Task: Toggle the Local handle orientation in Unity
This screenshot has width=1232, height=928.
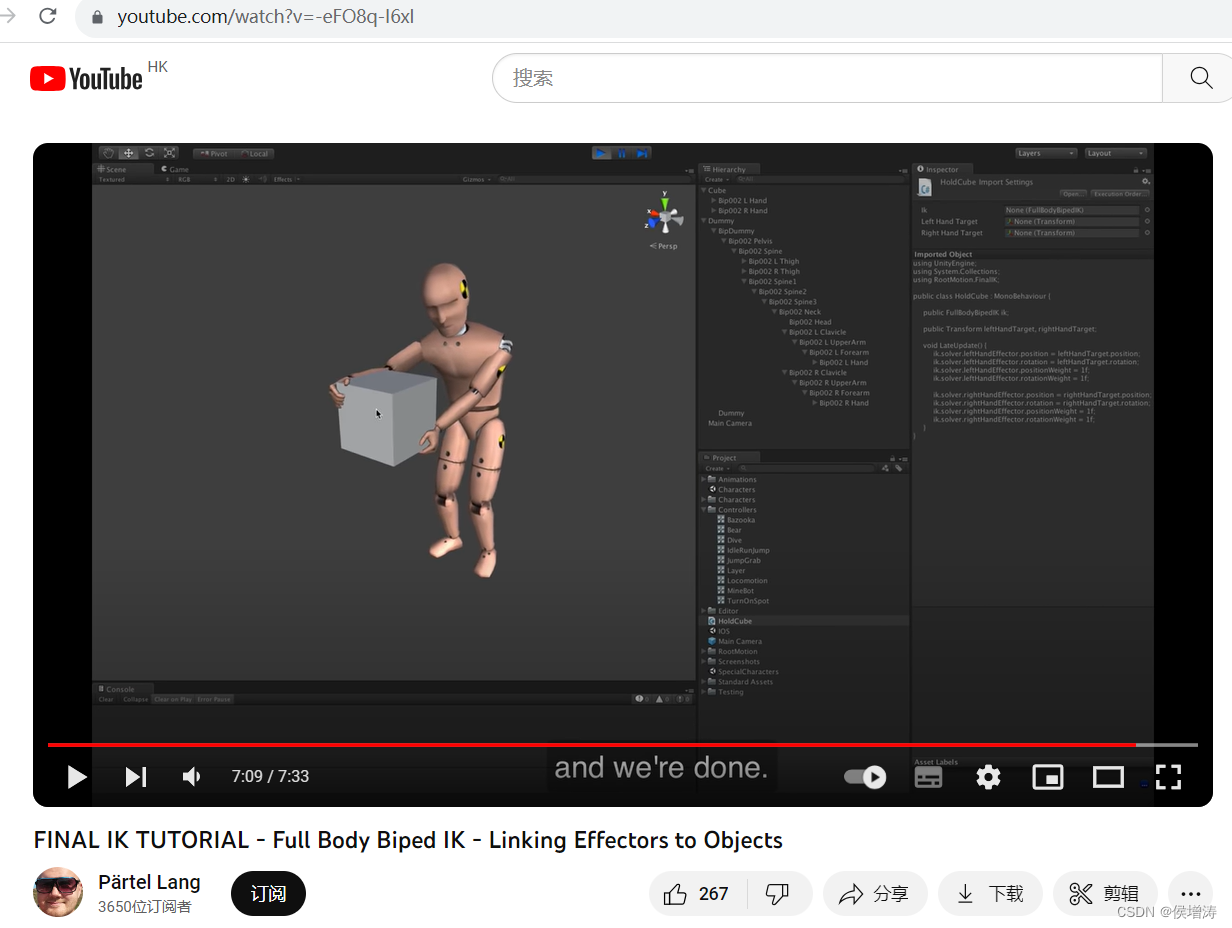Action: coord(254,154)
